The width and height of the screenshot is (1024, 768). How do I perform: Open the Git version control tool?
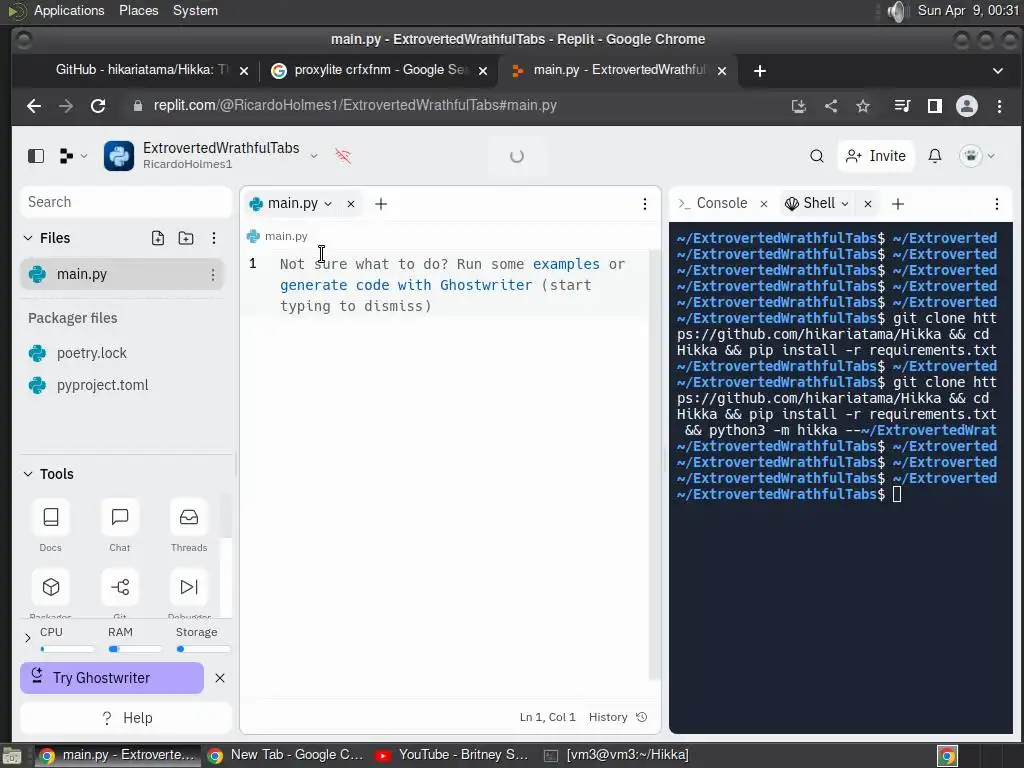[x=120, y=588]
